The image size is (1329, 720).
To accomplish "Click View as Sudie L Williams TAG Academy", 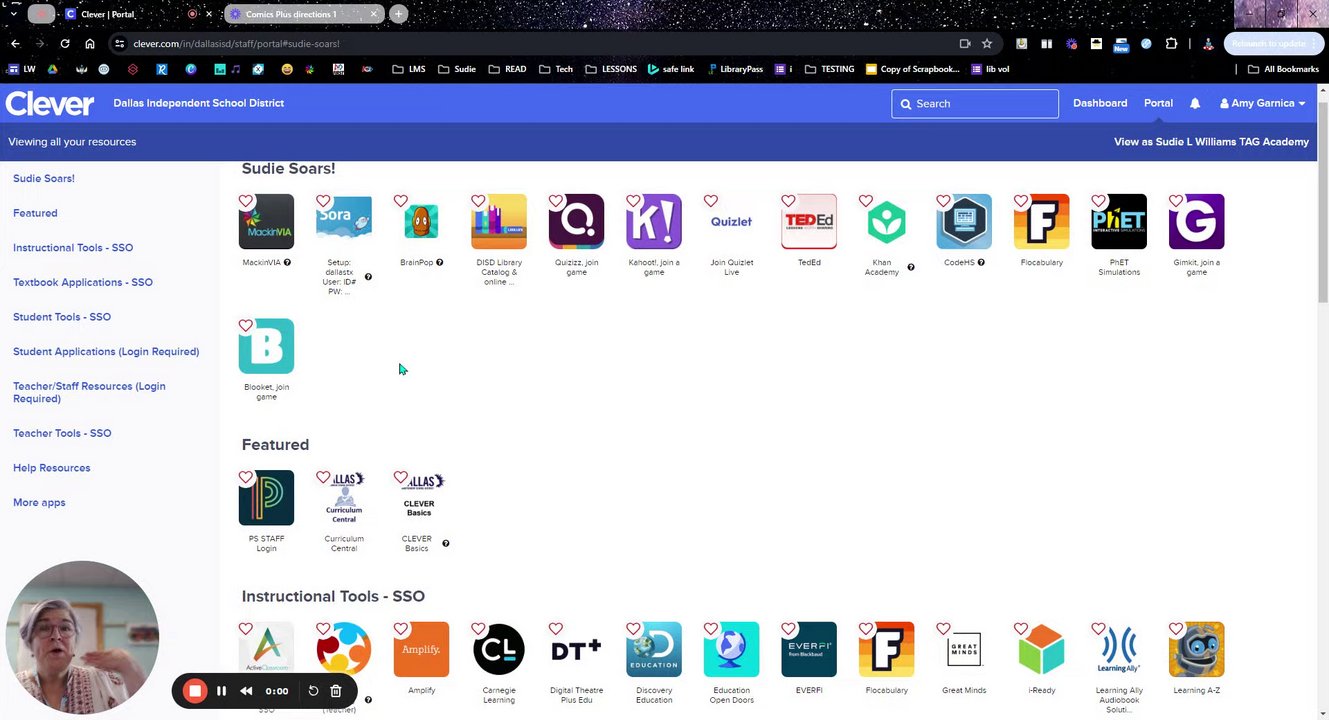I will [1211, 142].
